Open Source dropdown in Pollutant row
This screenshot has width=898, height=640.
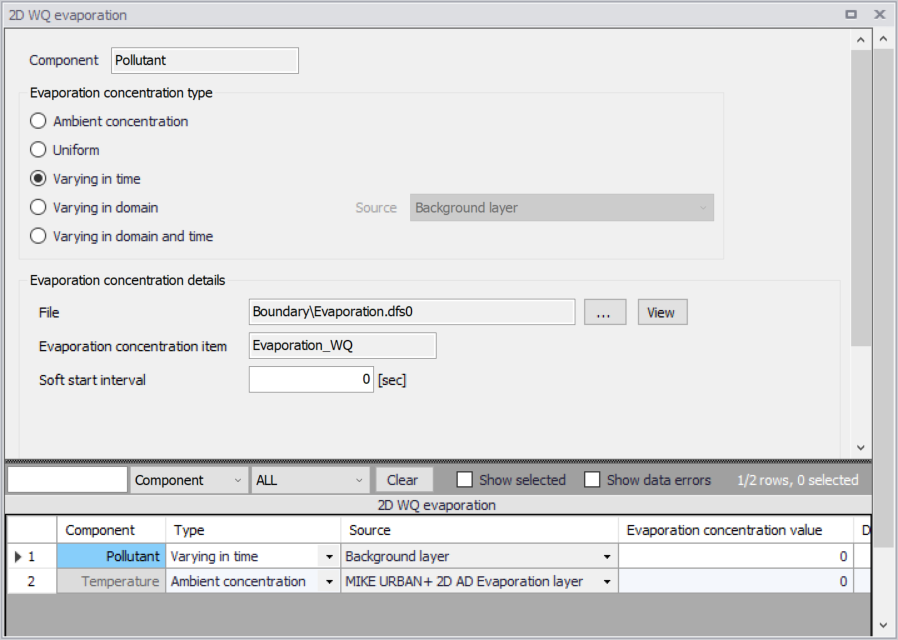607,556
